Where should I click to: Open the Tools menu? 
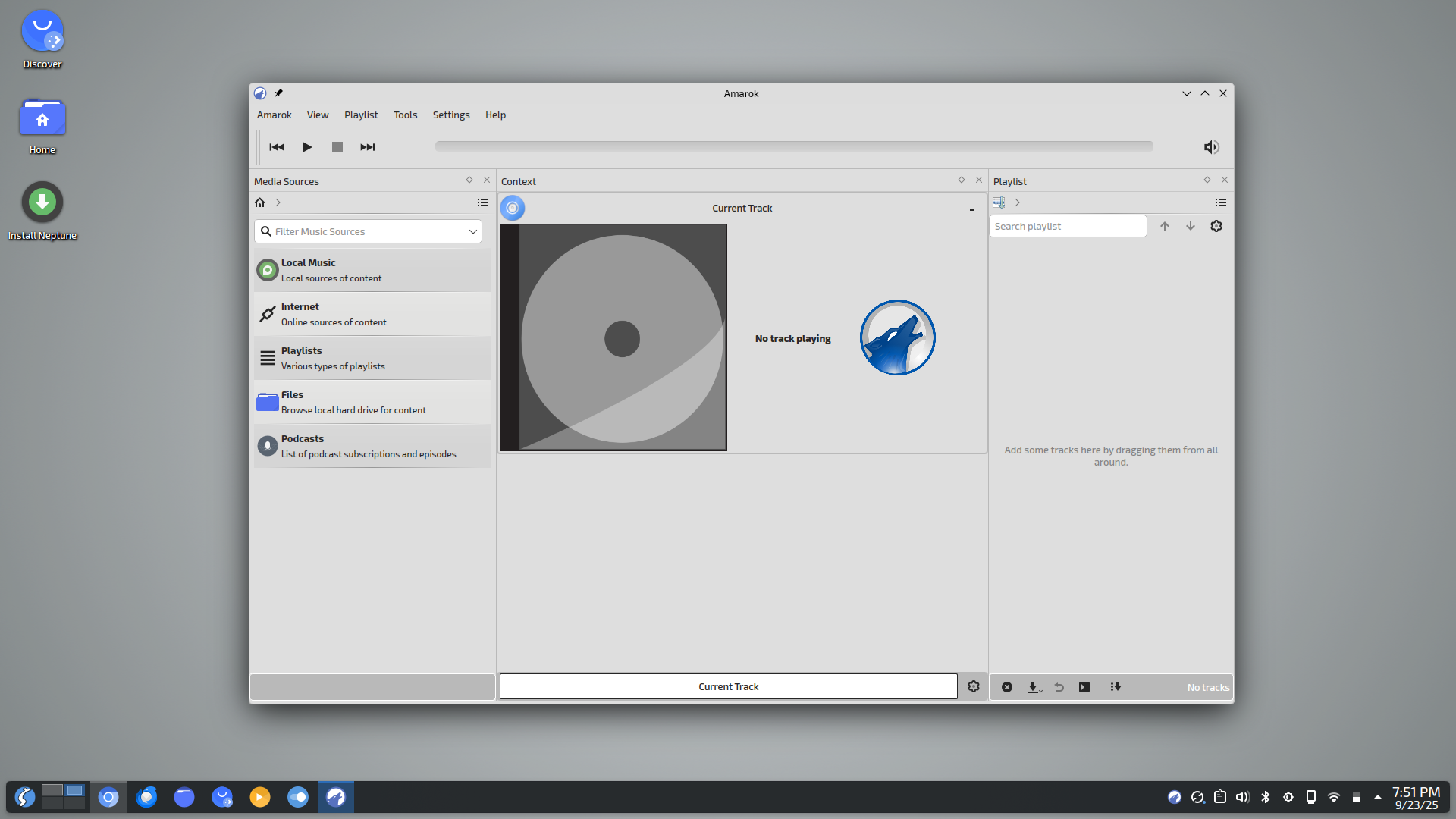click(x=405, y=115)
